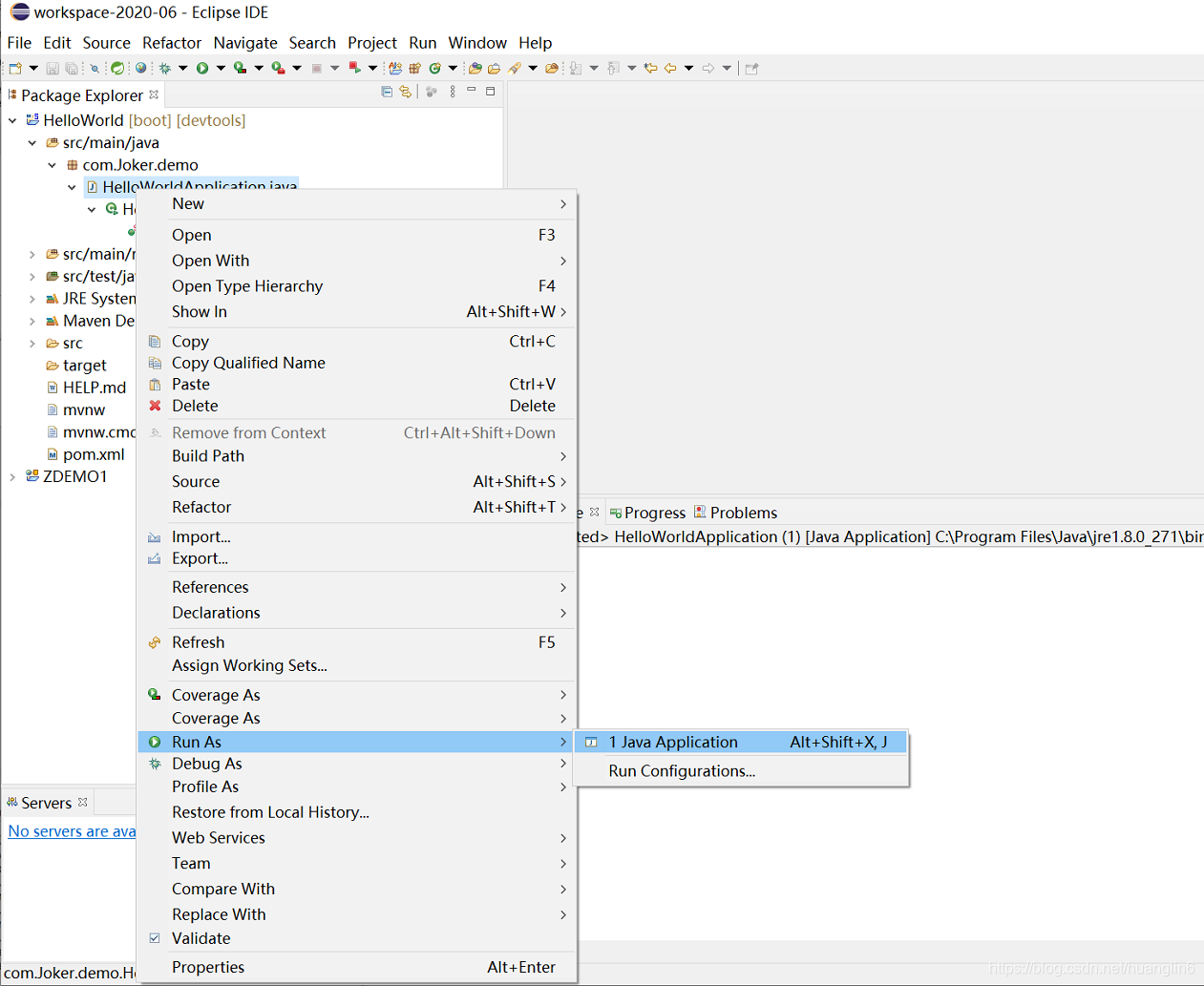Click the Paste clipboard icon in menu
Screen dimensions: 1204x986
pos(155,384)
